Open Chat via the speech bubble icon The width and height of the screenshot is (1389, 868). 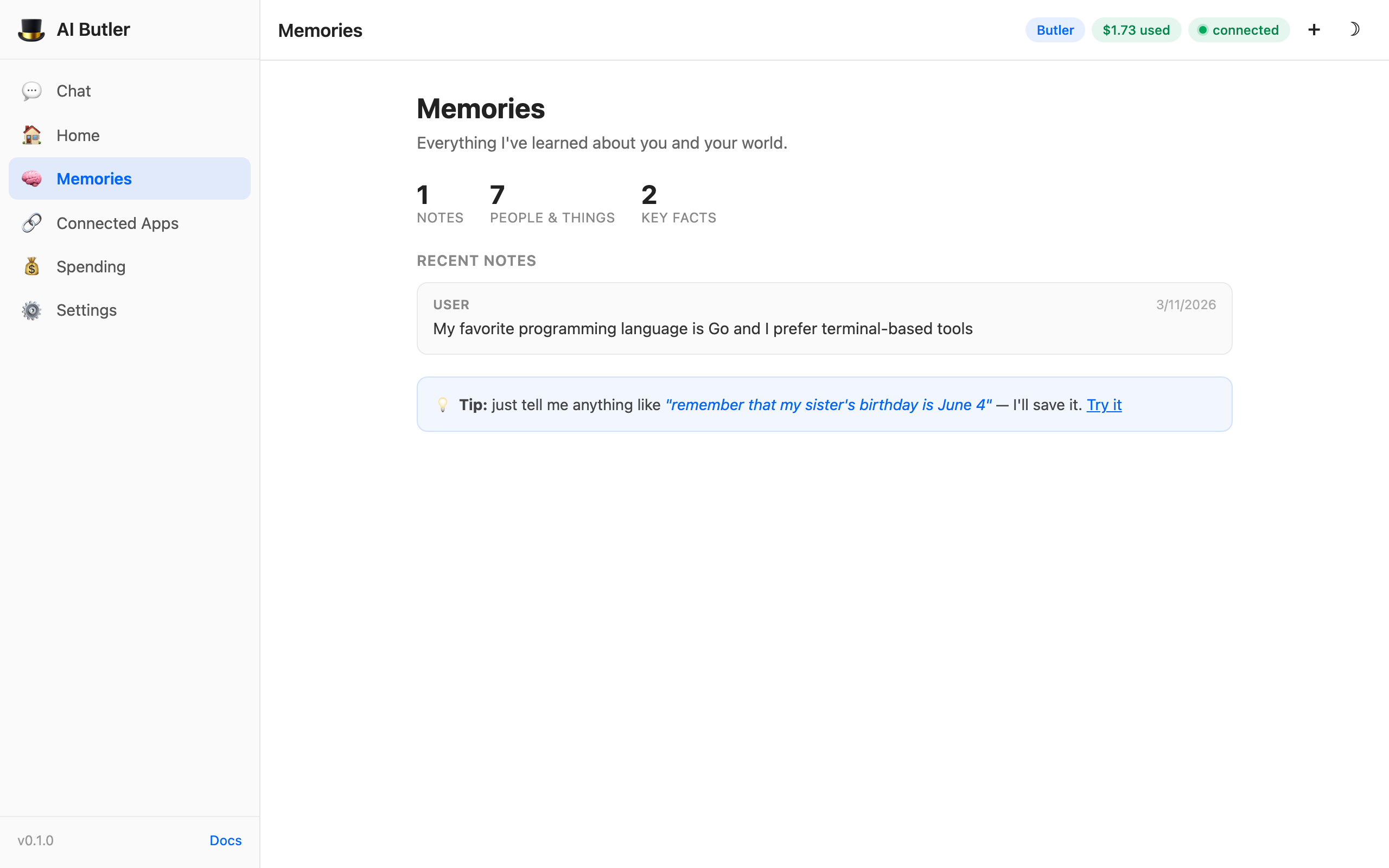32,91
